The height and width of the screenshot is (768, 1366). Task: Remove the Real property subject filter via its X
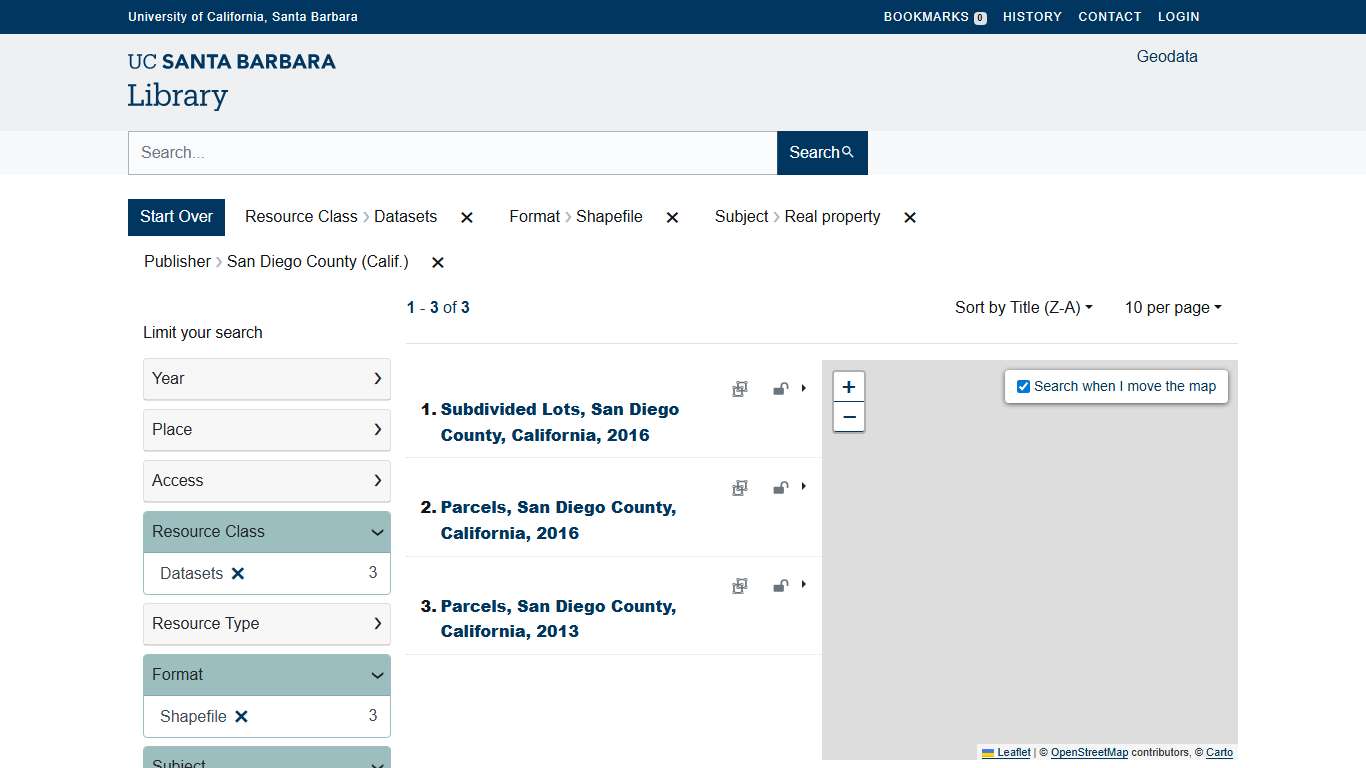point(909,217)
